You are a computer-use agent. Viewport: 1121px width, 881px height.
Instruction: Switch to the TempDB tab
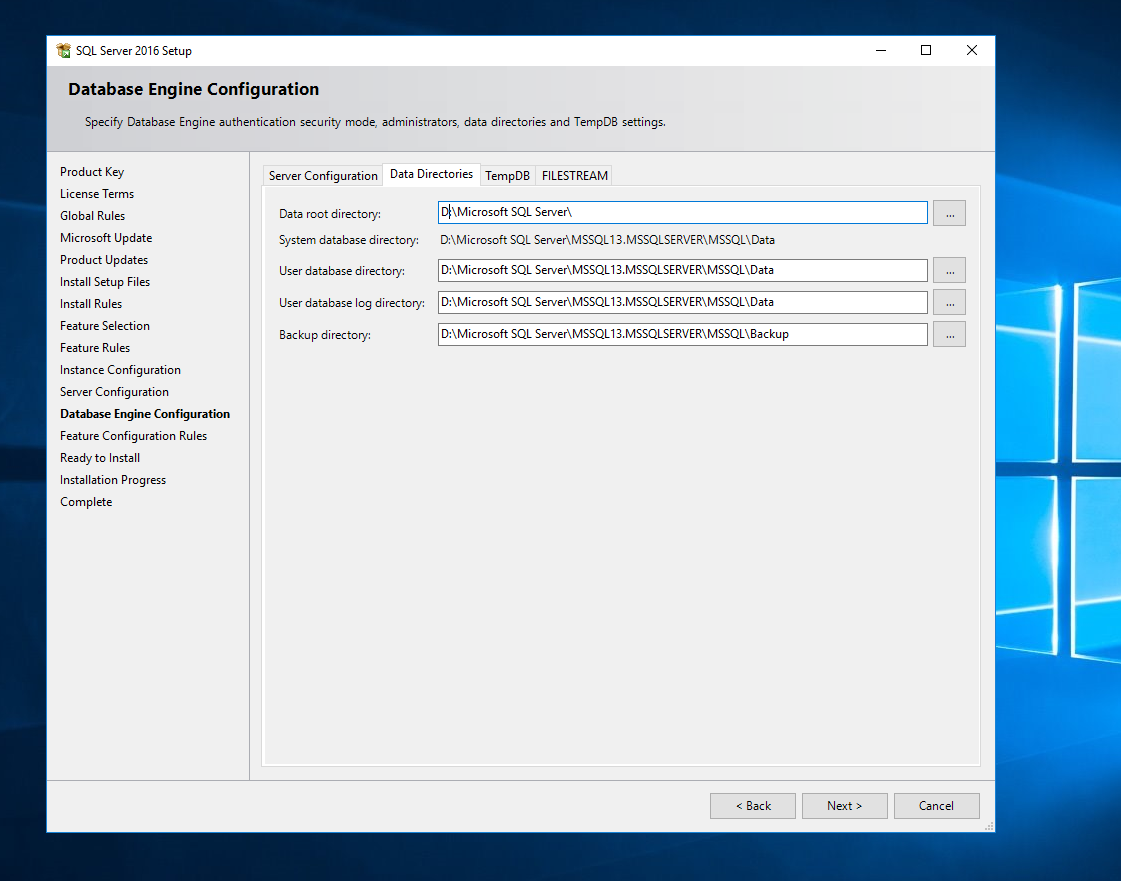[507, 175]
